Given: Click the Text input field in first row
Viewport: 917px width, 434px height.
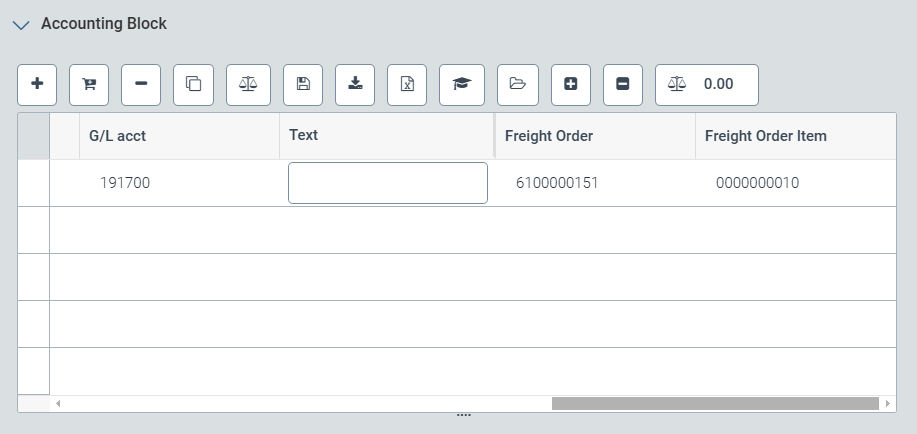Looking at the screenshot, I should pyautogui.click(x=387, y=183).
